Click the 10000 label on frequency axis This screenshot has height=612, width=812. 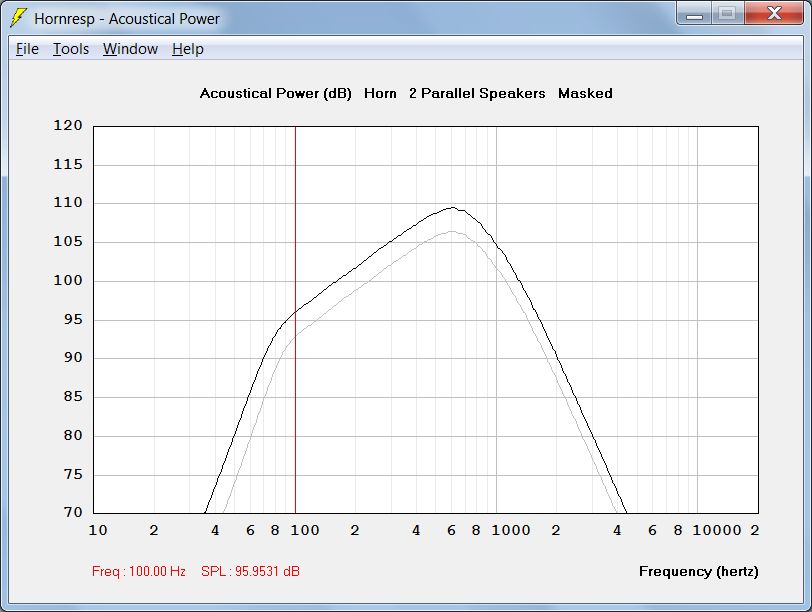(717, 530)
